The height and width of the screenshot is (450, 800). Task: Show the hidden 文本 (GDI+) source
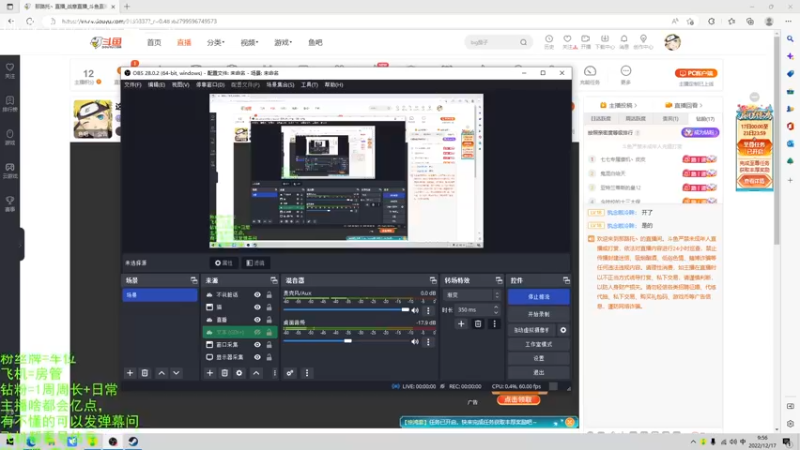click(257, 332)
